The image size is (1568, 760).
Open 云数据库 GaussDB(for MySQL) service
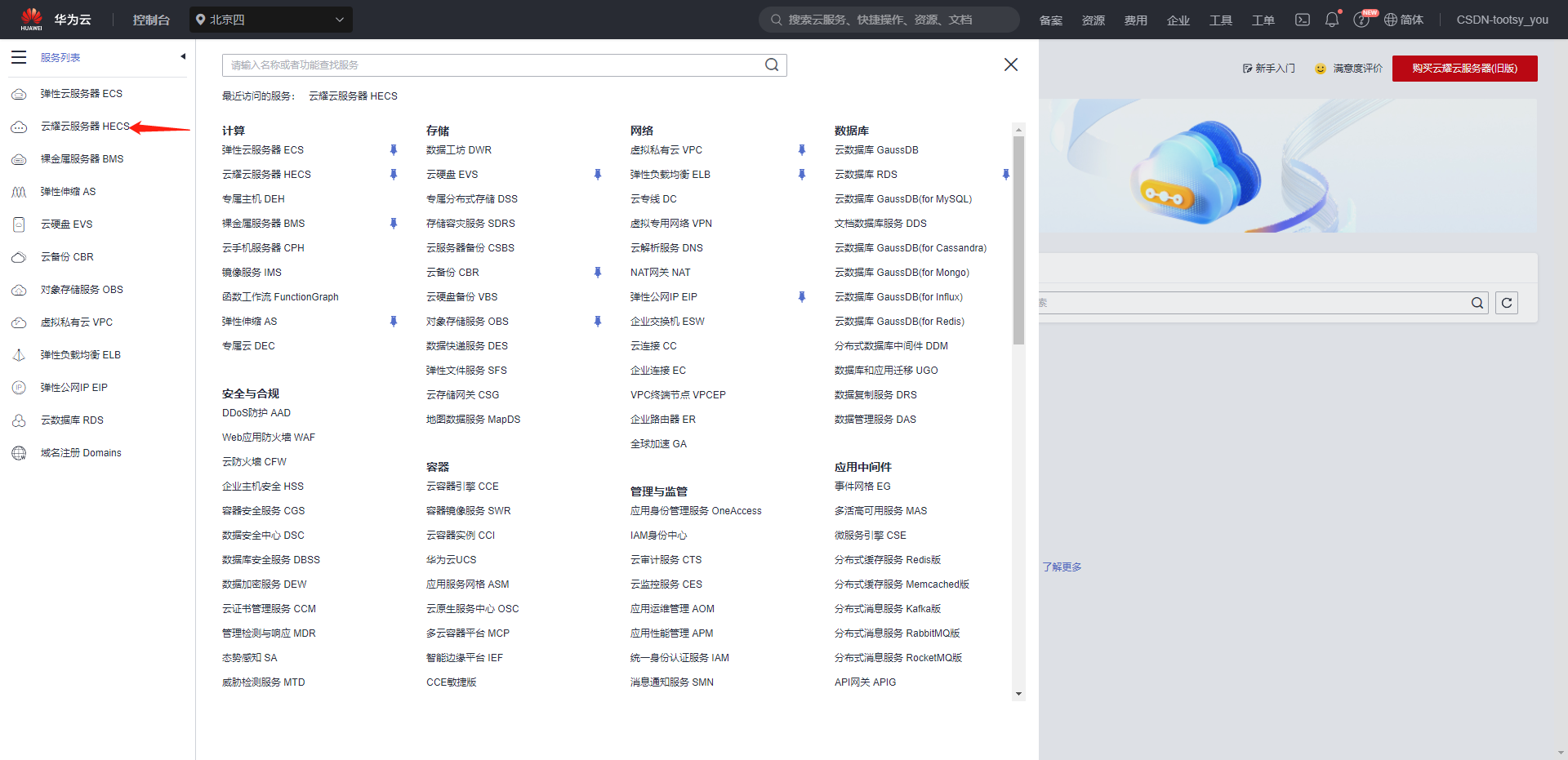pos(903,199)
